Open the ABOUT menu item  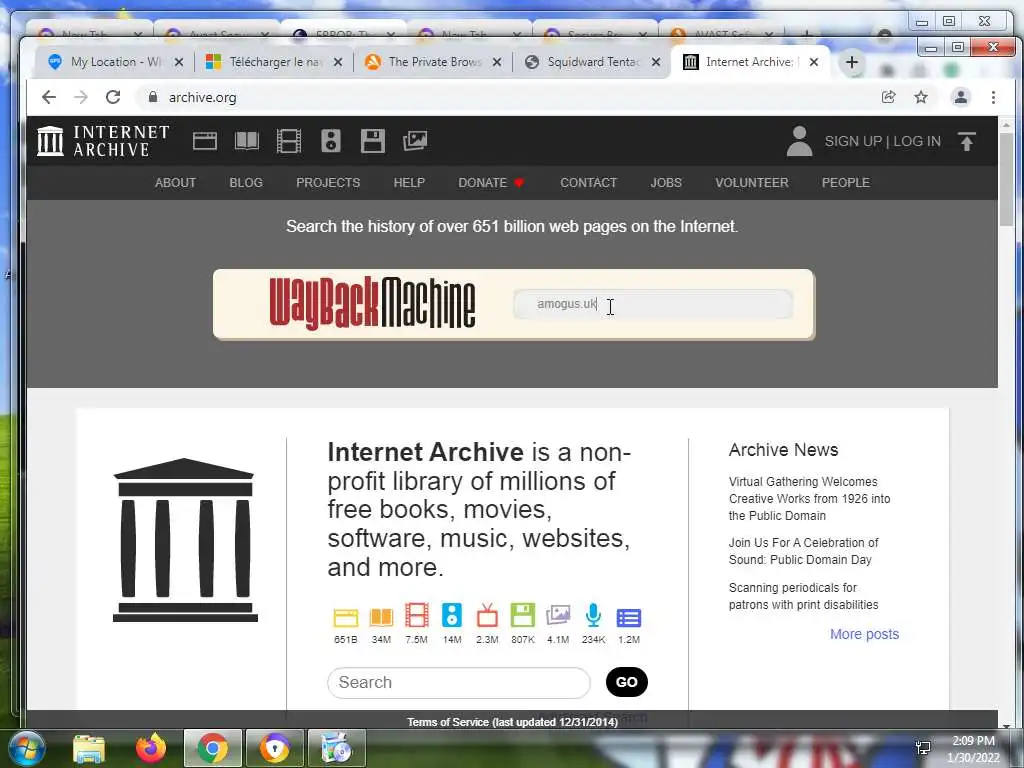click(175, 183)
